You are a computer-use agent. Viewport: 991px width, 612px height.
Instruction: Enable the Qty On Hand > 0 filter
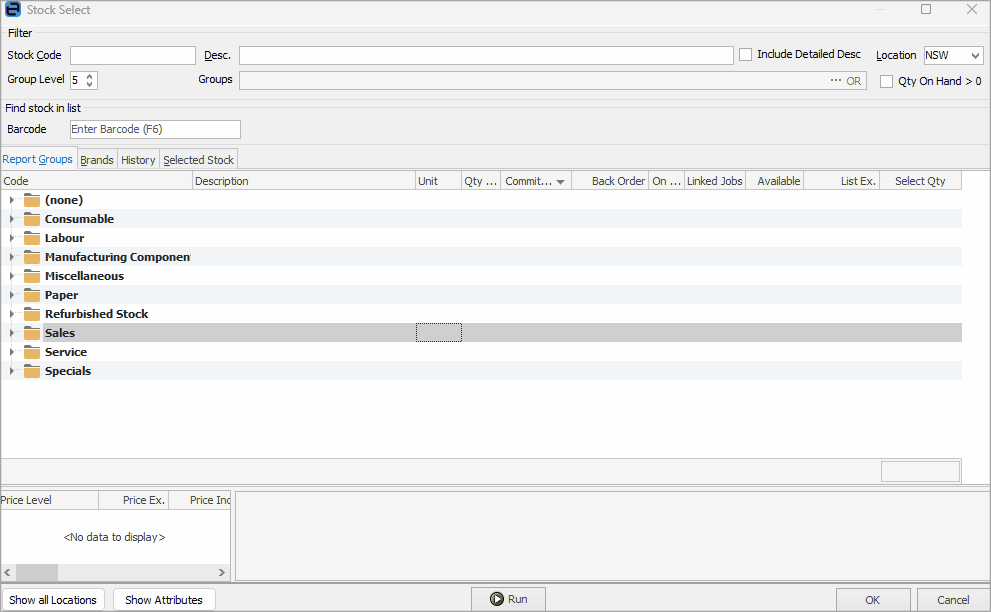point(886,81)
